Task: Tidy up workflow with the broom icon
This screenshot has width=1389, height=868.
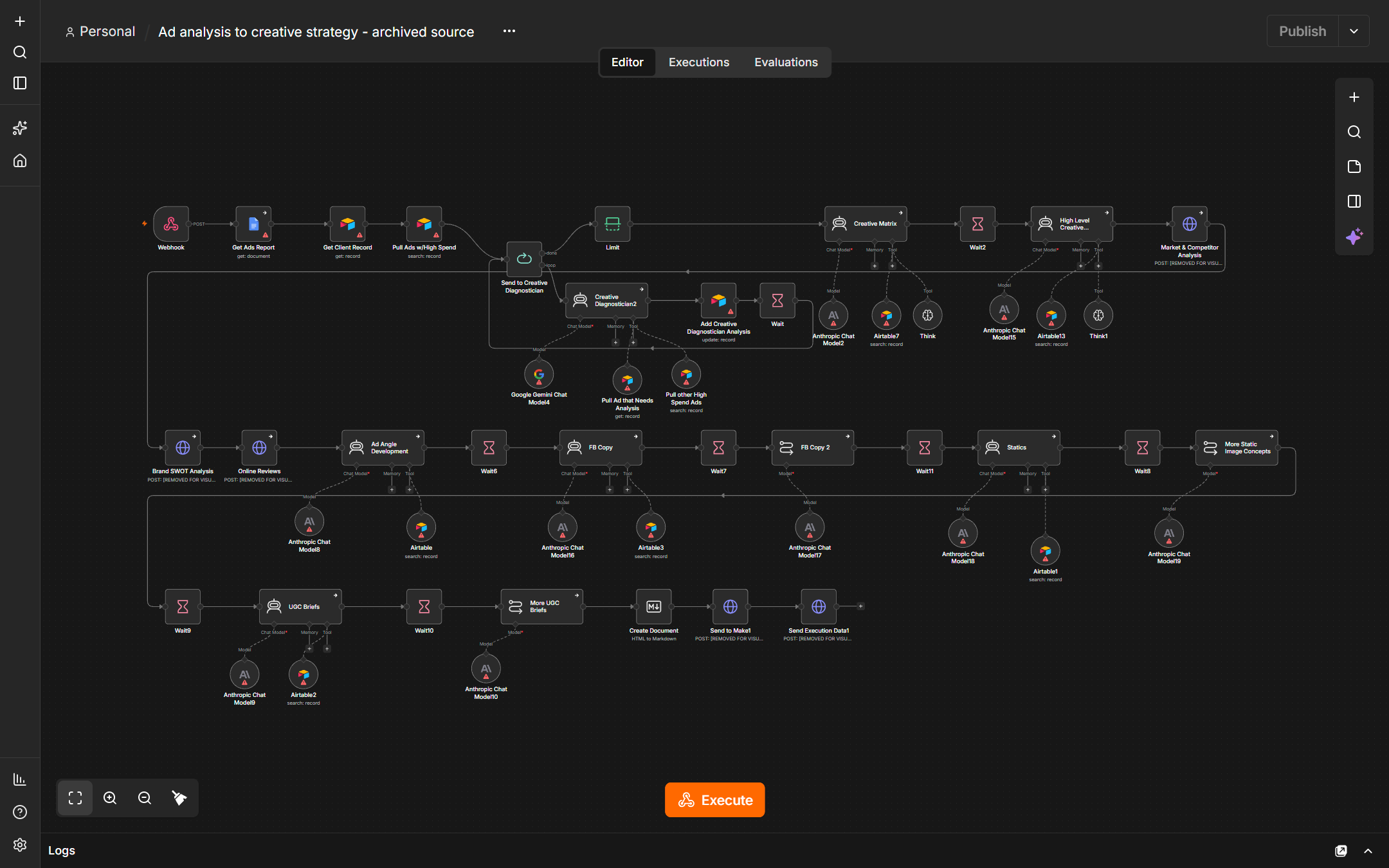Action: pyautogui.click(x=179, y=798)
